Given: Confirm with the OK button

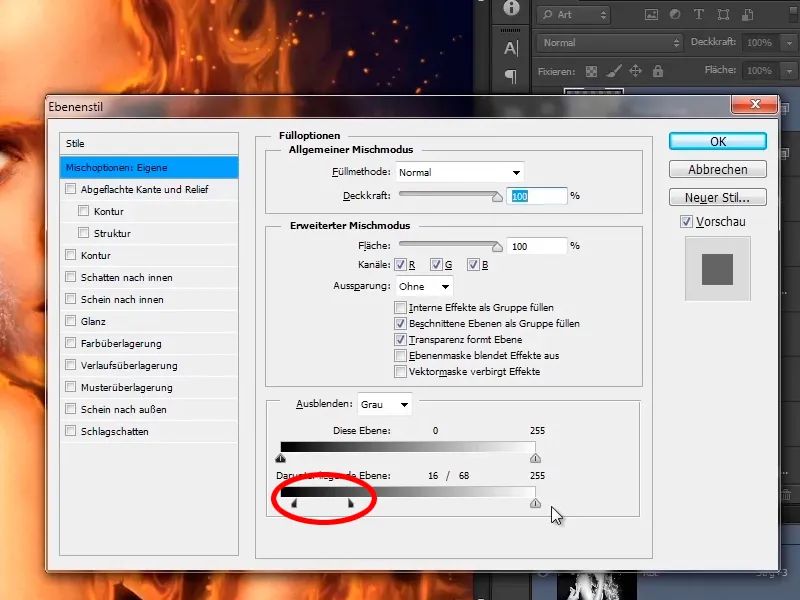Looking at the screenshot, I should point(718,141).
